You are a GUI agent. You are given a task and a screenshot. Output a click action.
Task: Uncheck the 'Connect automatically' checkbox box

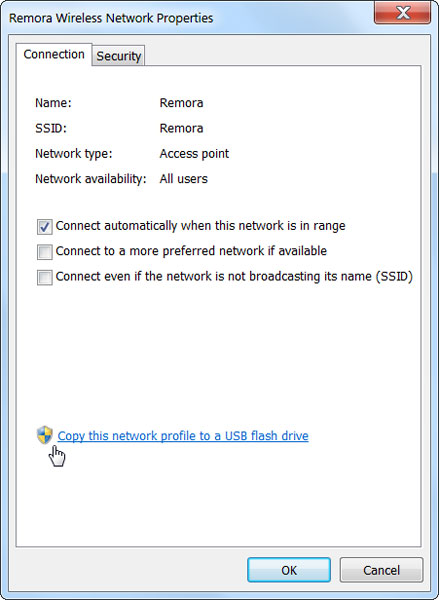(x=45, y=227)
